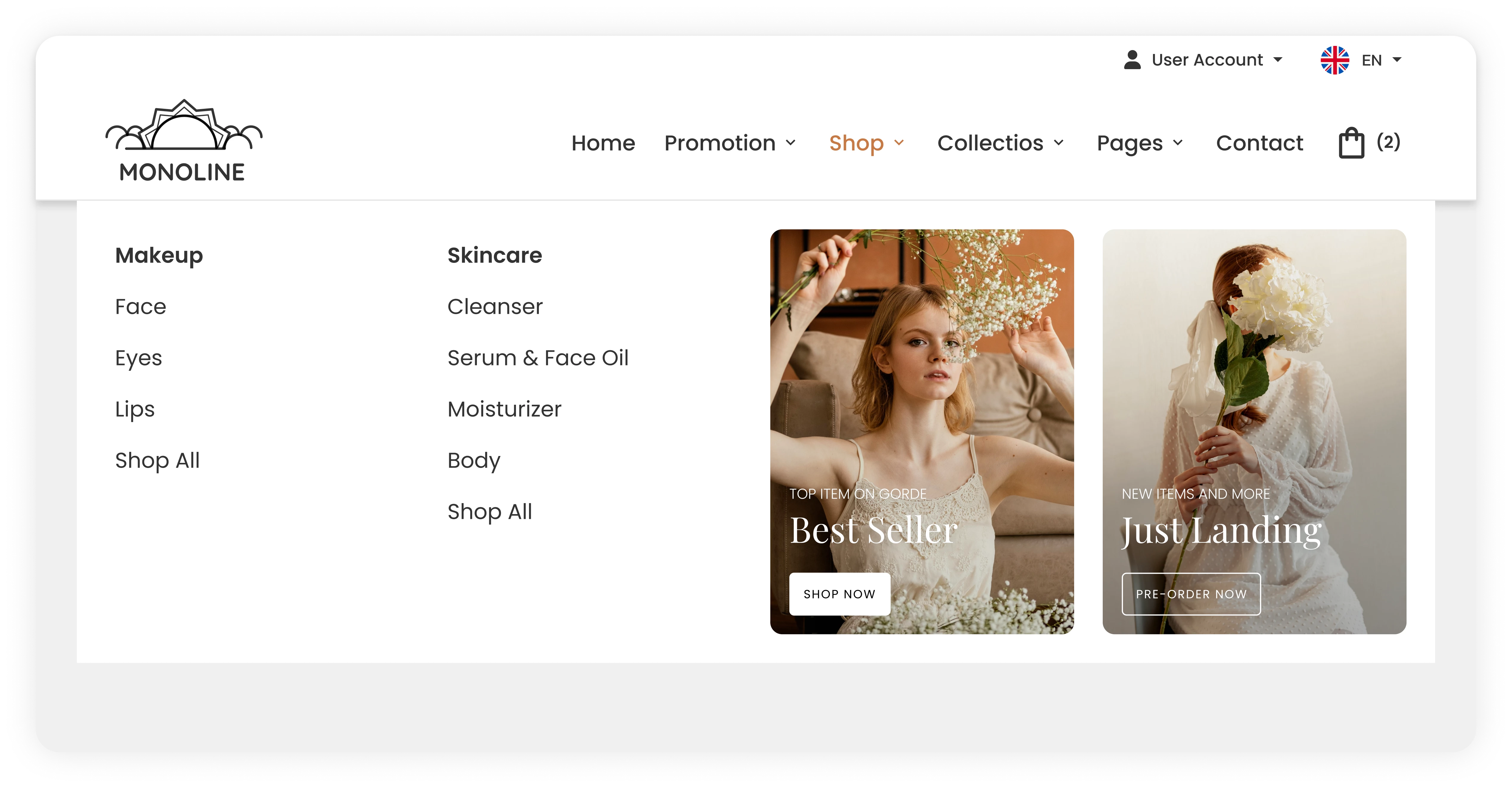Open the Collectios menu item

[991, 143]
